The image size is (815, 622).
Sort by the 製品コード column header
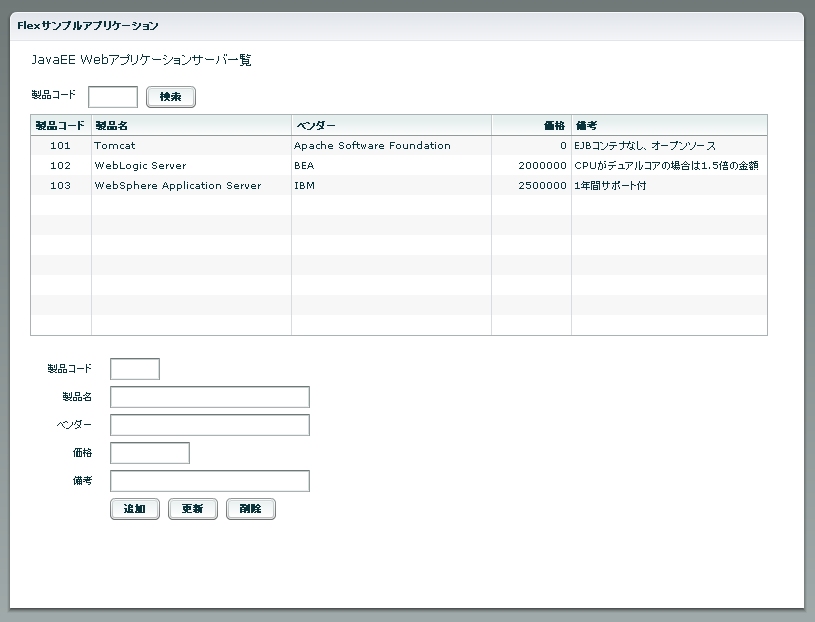(61, 125)
